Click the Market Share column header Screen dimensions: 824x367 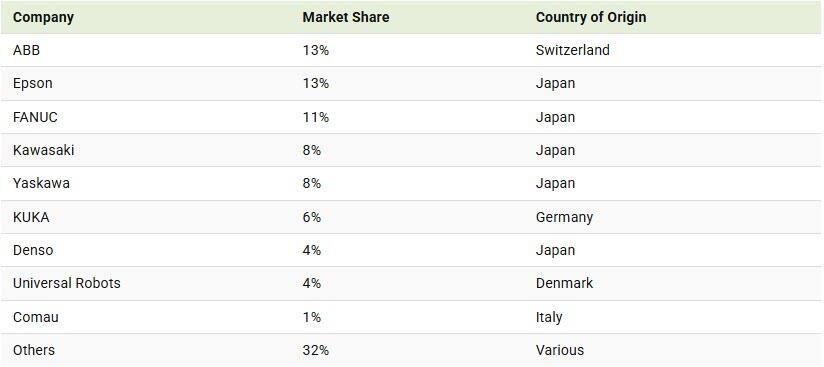point(346,17)
